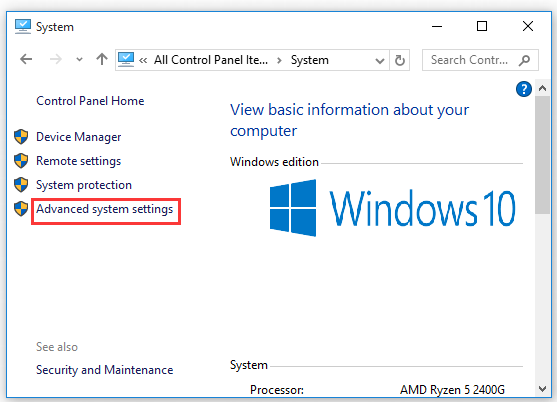Image resolution: width=557 pixels, height=402 pixels.
Task: Refresh the System page
Action: [400, 60]
